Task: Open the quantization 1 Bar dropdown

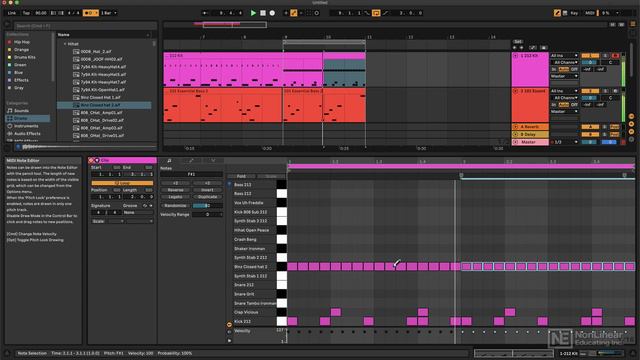Action: 109,13
